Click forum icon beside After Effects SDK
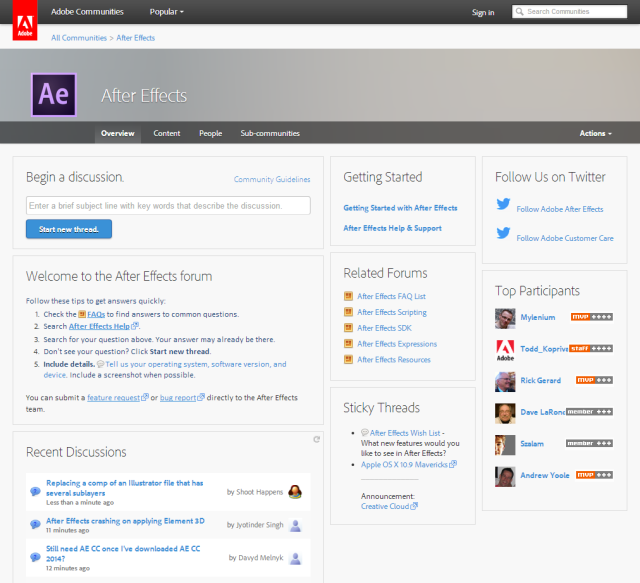Screen dimensions: 640x583 [x=348, y=327]
